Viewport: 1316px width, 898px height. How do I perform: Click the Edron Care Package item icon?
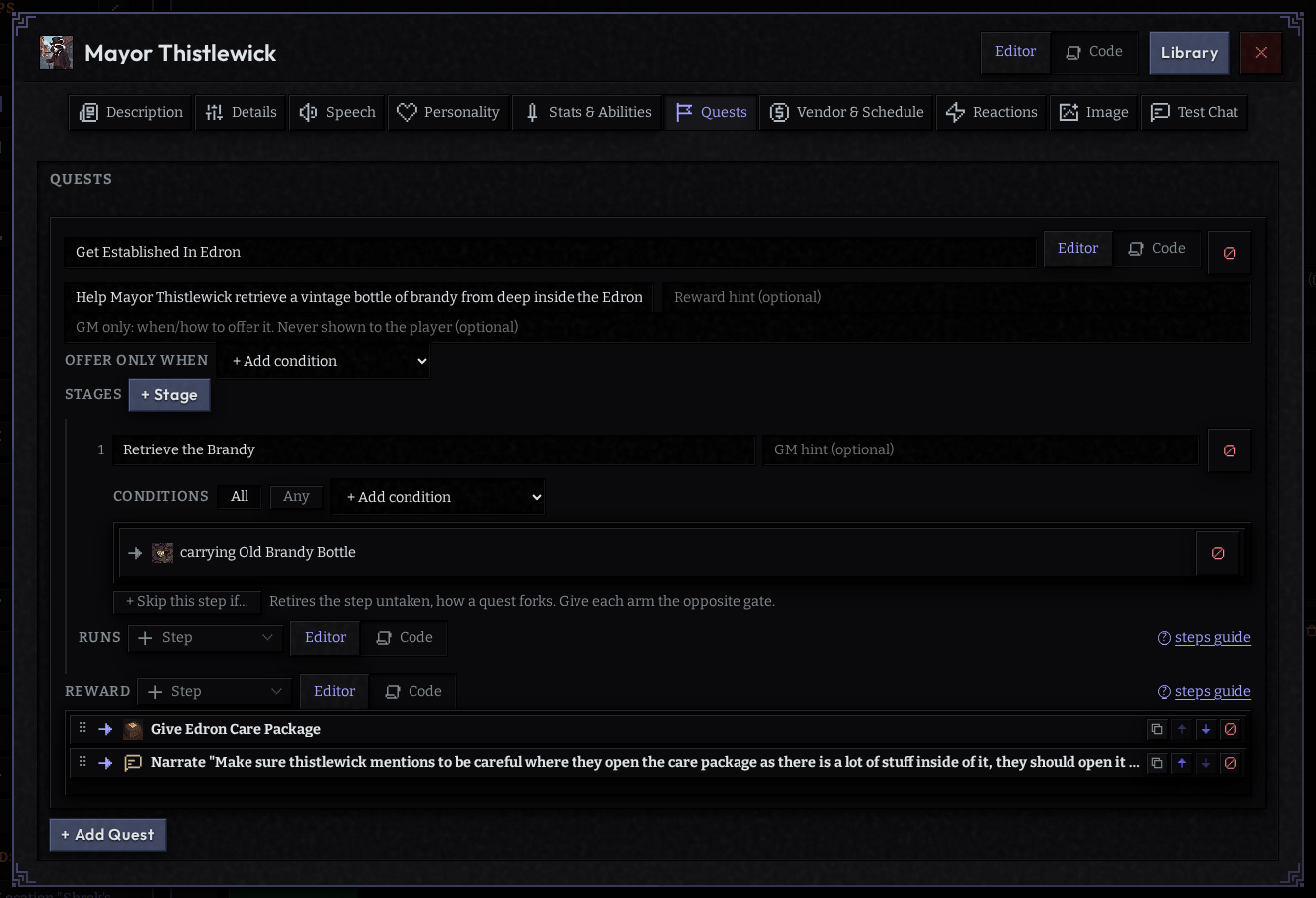(133, 730)
